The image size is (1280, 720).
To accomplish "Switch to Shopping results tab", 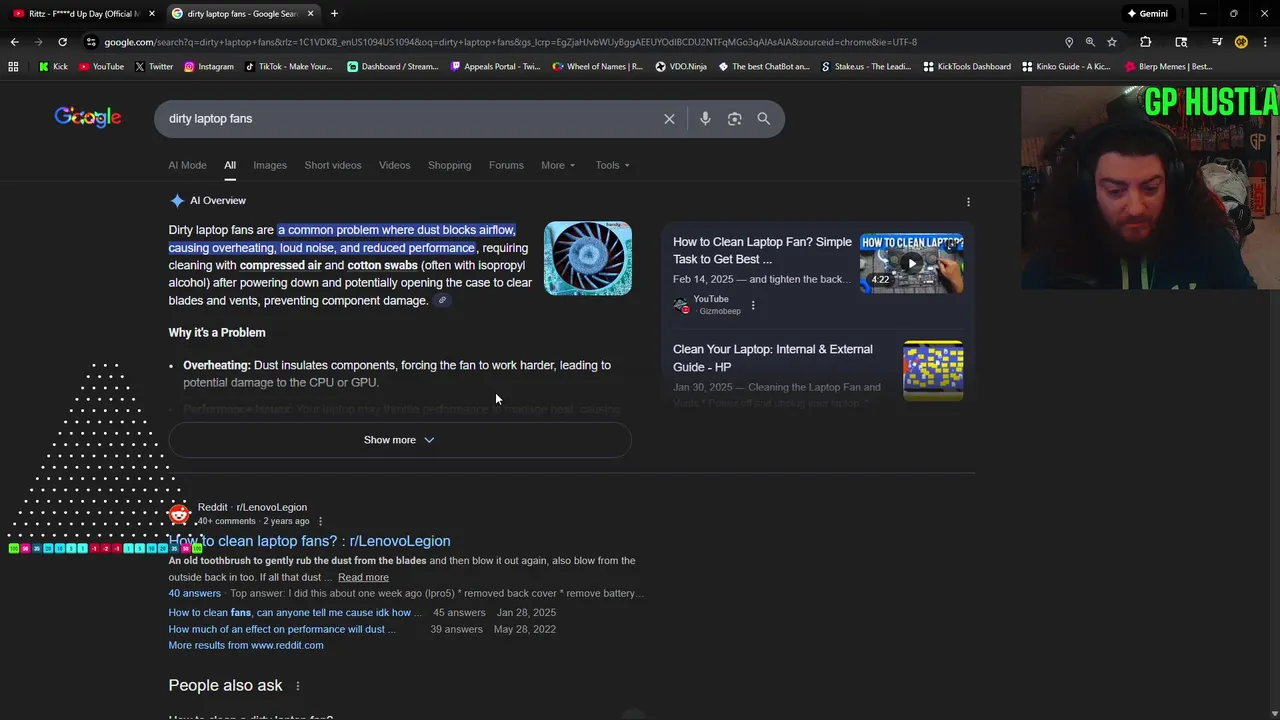I will click(x=450, y=166).
